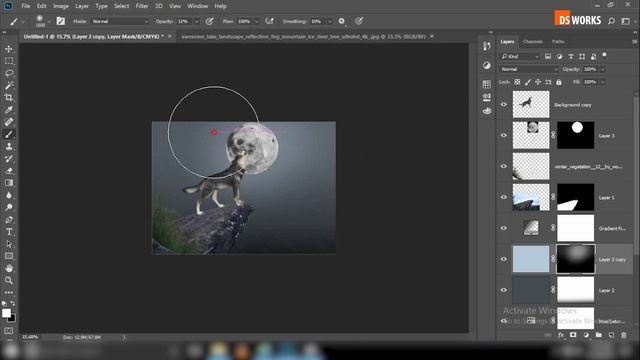Screen dimensions: 640x360
Task: Open the File menu
Action: coord(26,6)
